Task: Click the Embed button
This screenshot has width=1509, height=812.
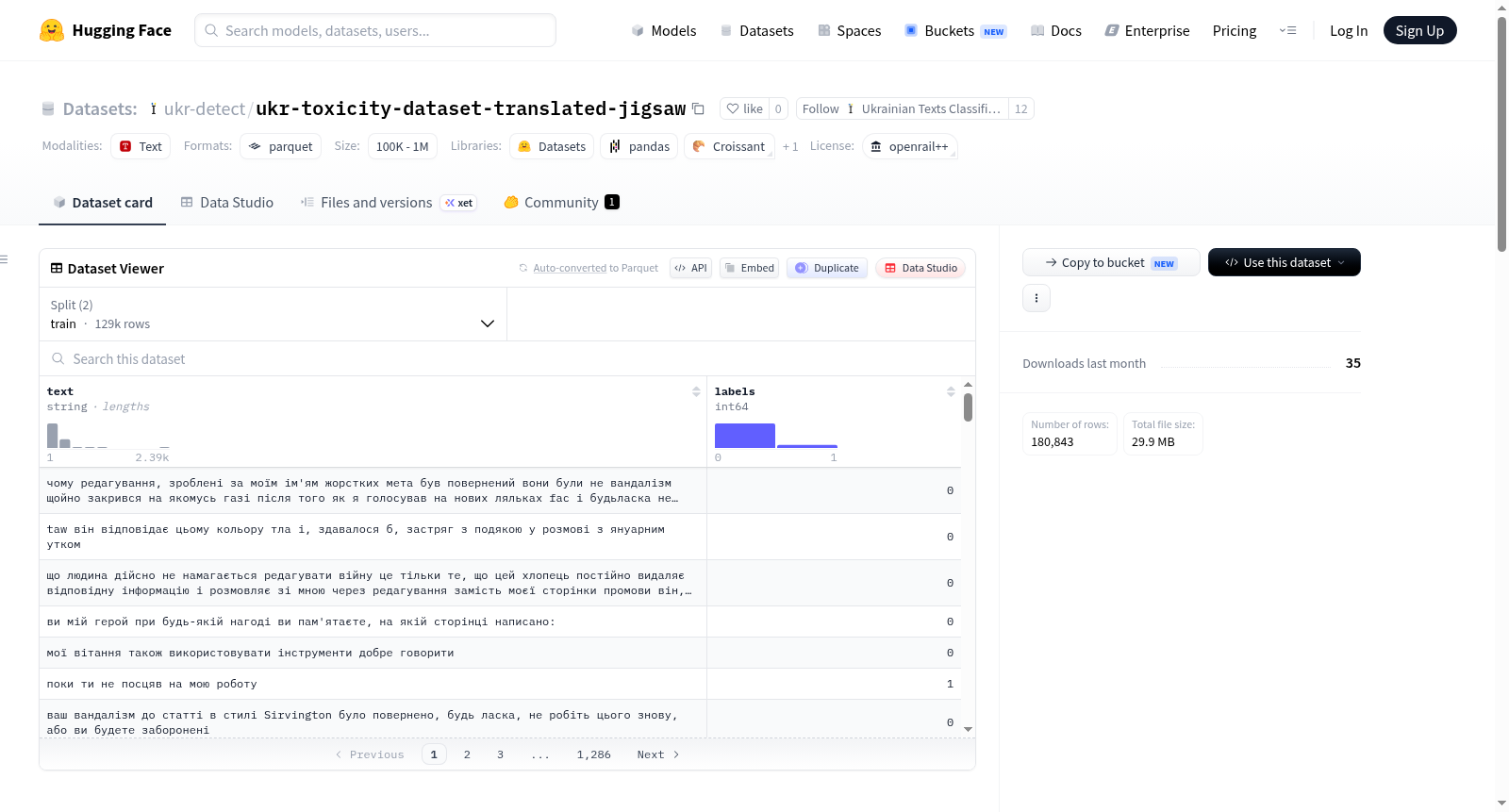Action: pos(749,268)
